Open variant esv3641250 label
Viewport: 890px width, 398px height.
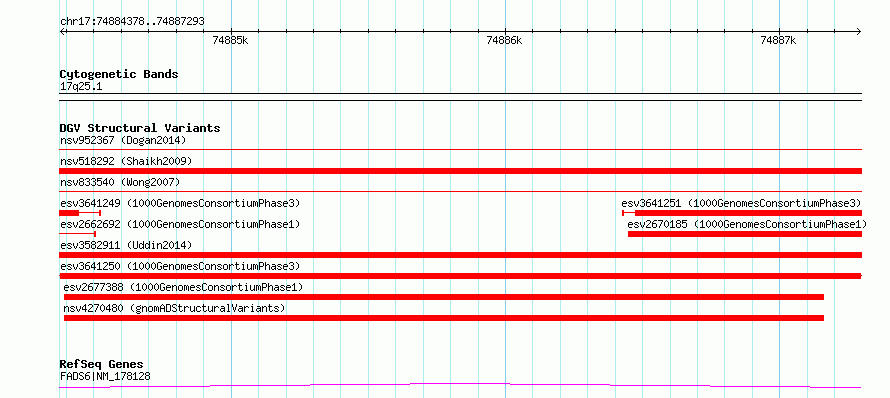tap(180, 266)
